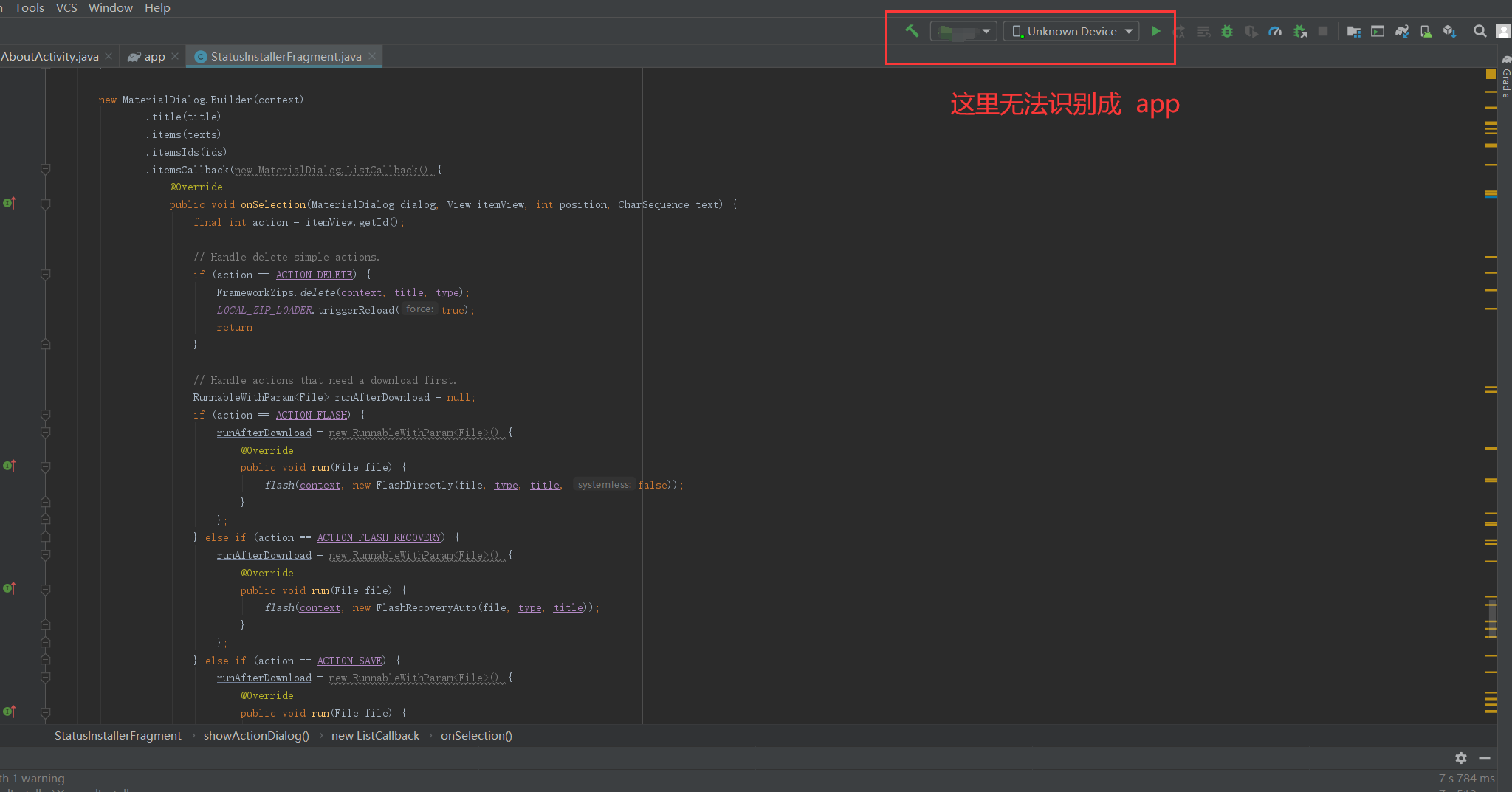Navigate to ACTION_FLASH via its hyperlink
1512x792 pixels.
[x=311, y=415]
